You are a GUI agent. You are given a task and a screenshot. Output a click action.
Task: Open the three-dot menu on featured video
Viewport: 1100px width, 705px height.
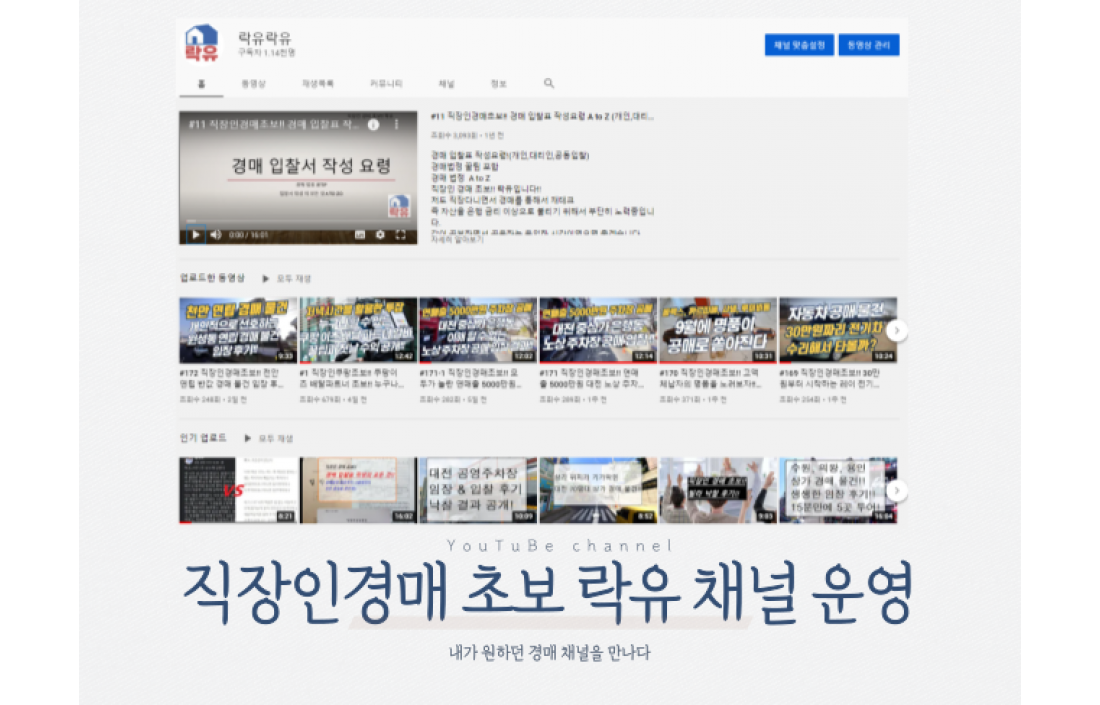396,125
